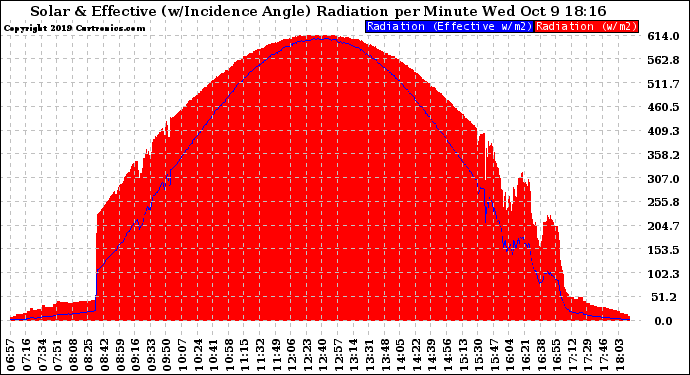Click the 09:16 time label
Image resolution: width=690 pixels, height=375 pixels.
coord(136,355)
